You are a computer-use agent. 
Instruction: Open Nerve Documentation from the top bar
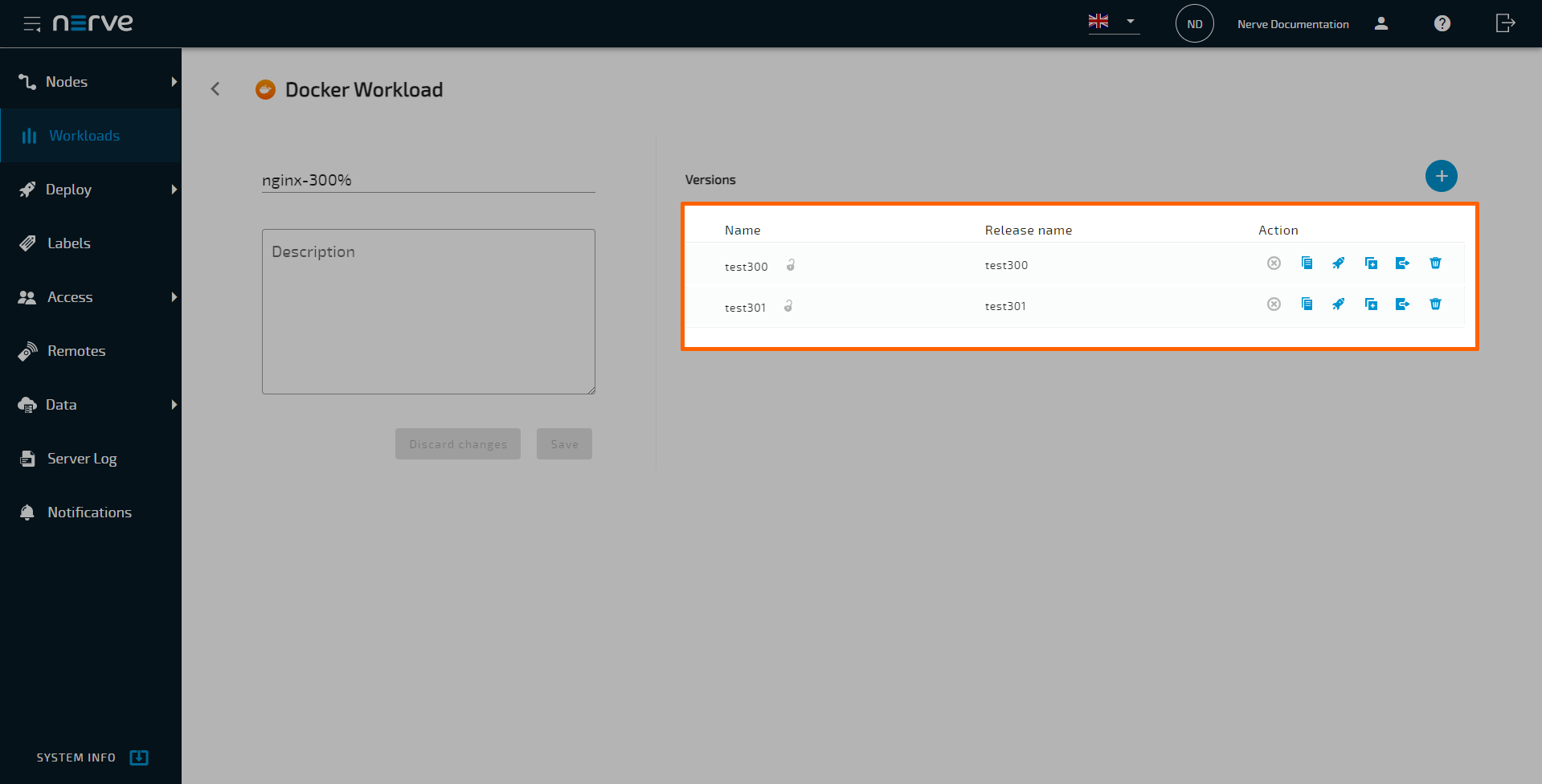(x=1292, y=23)
